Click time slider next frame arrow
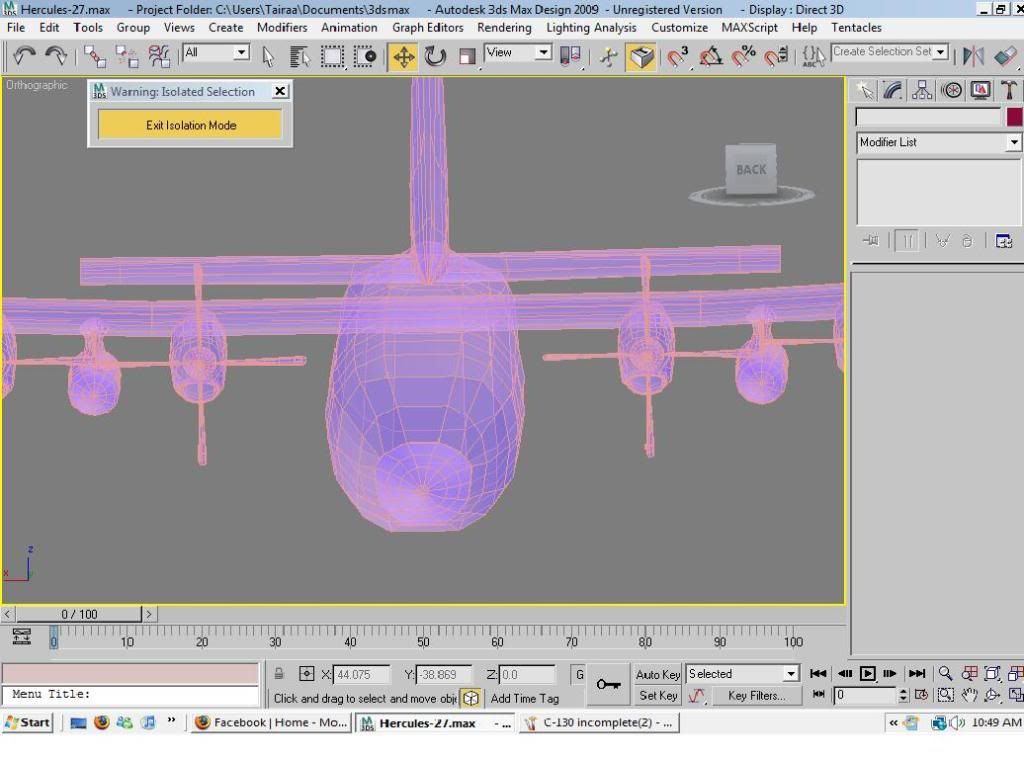 [149, 614]
